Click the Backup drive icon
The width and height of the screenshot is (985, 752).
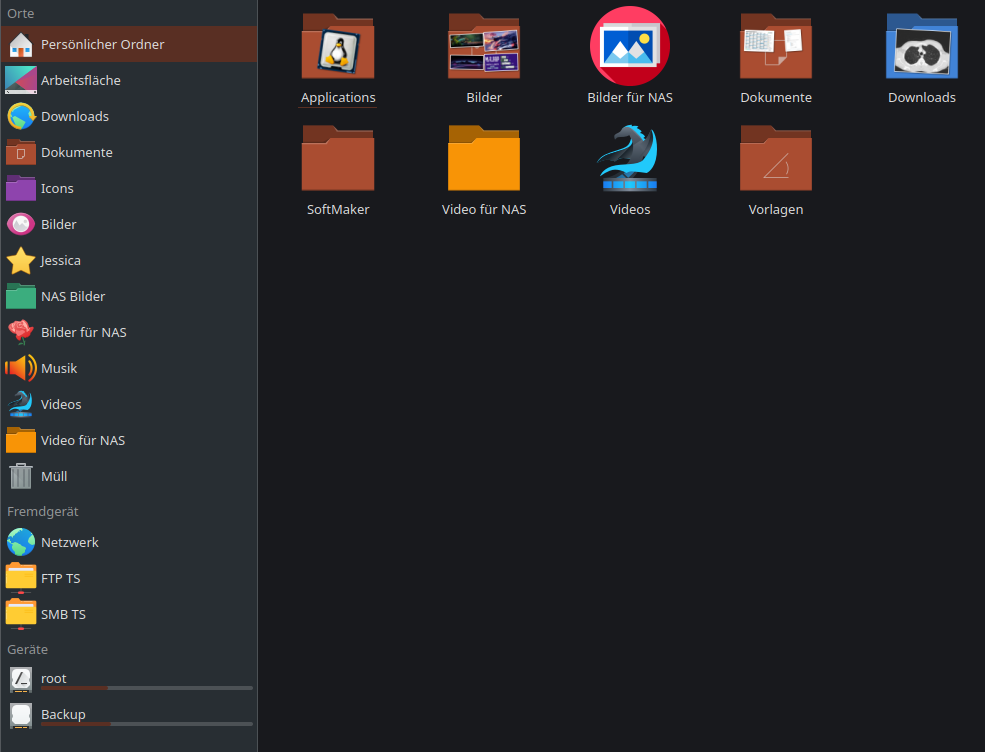tap(21, 716)
